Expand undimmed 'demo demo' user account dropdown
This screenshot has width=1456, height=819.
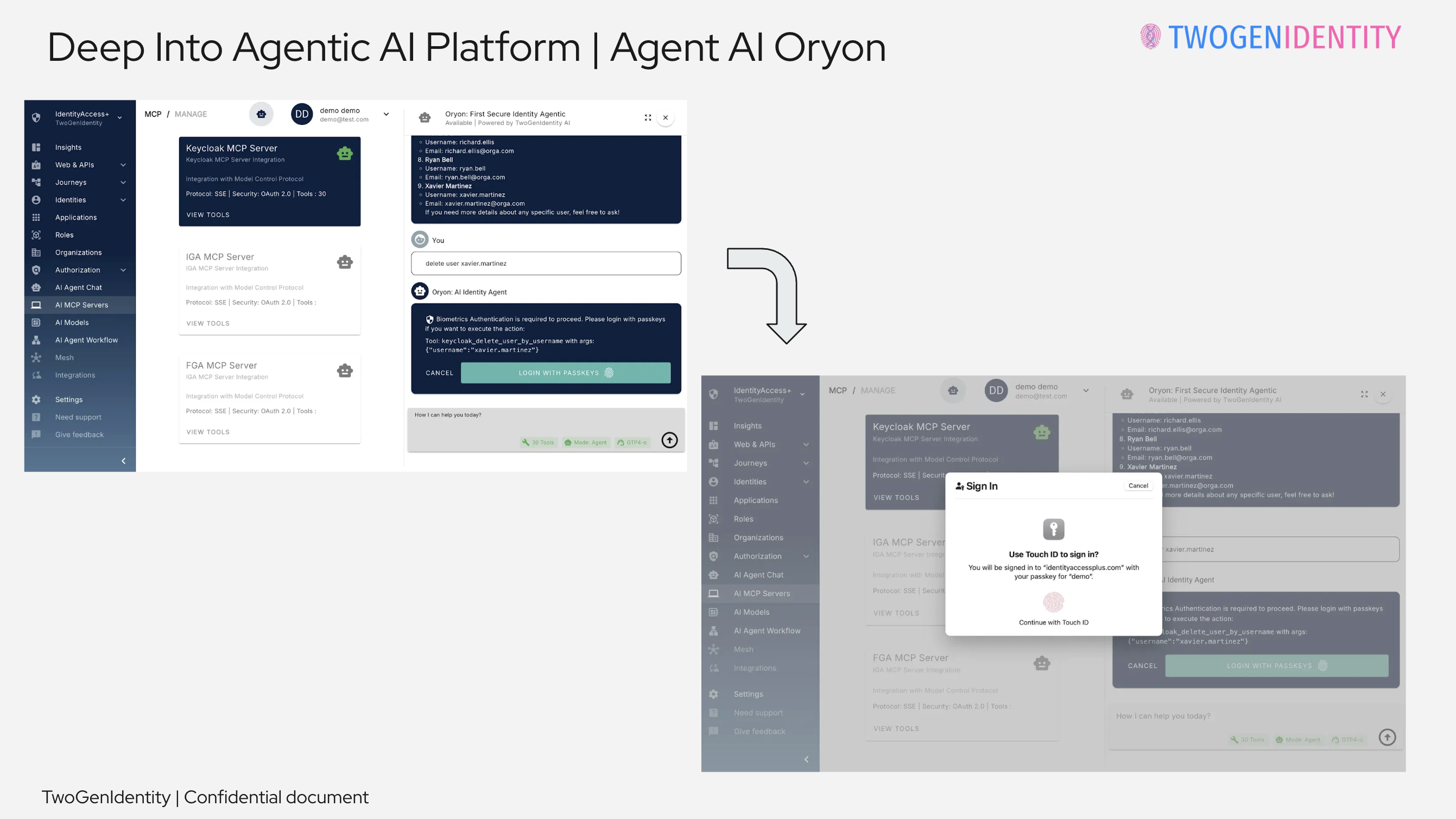[x=386, y=114]
